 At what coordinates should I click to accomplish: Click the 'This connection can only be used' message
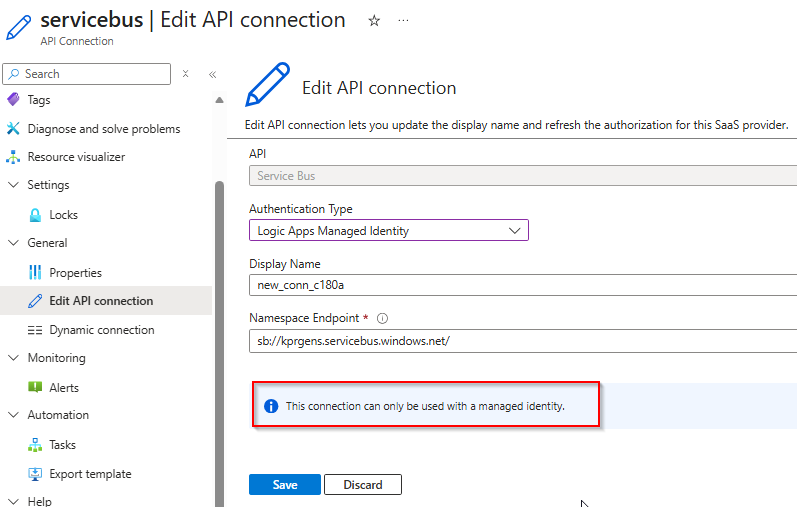[x=425, y=406]
